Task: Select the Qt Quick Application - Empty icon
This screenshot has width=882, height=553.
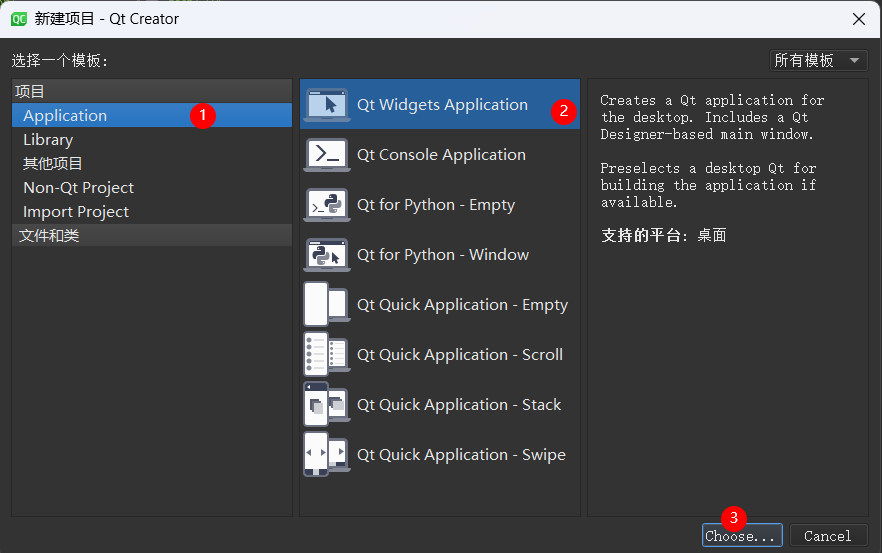Action: pos(327,305)
